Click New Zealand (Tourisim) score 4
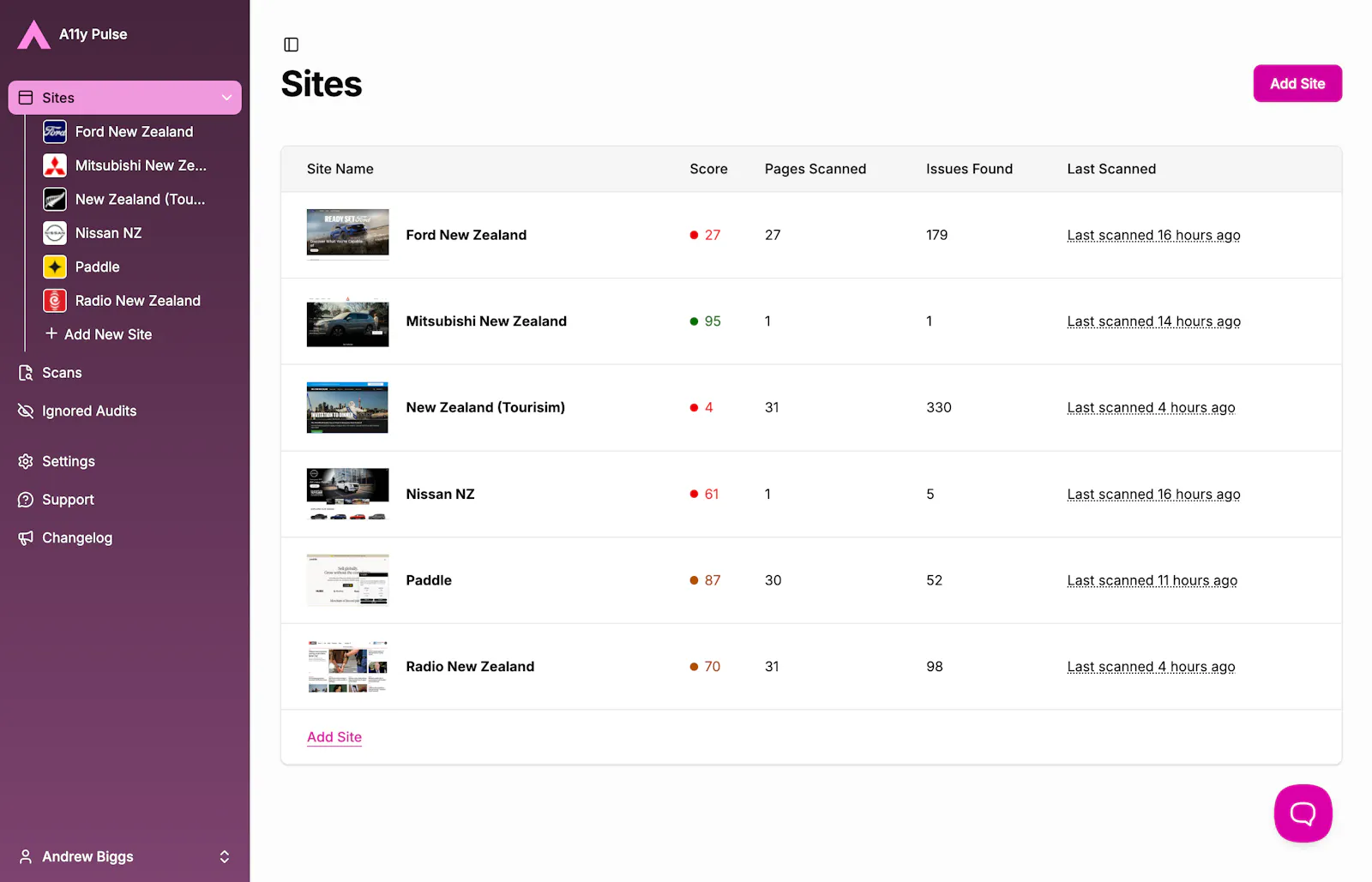Image resolution: width=1372 pixels, height=882 pixels. [x=701, y=407]
